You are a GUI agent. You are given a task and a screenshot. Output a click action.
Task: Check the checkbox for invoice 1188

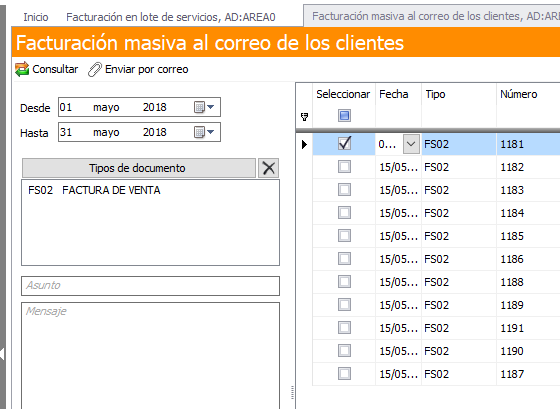[344, 282]
